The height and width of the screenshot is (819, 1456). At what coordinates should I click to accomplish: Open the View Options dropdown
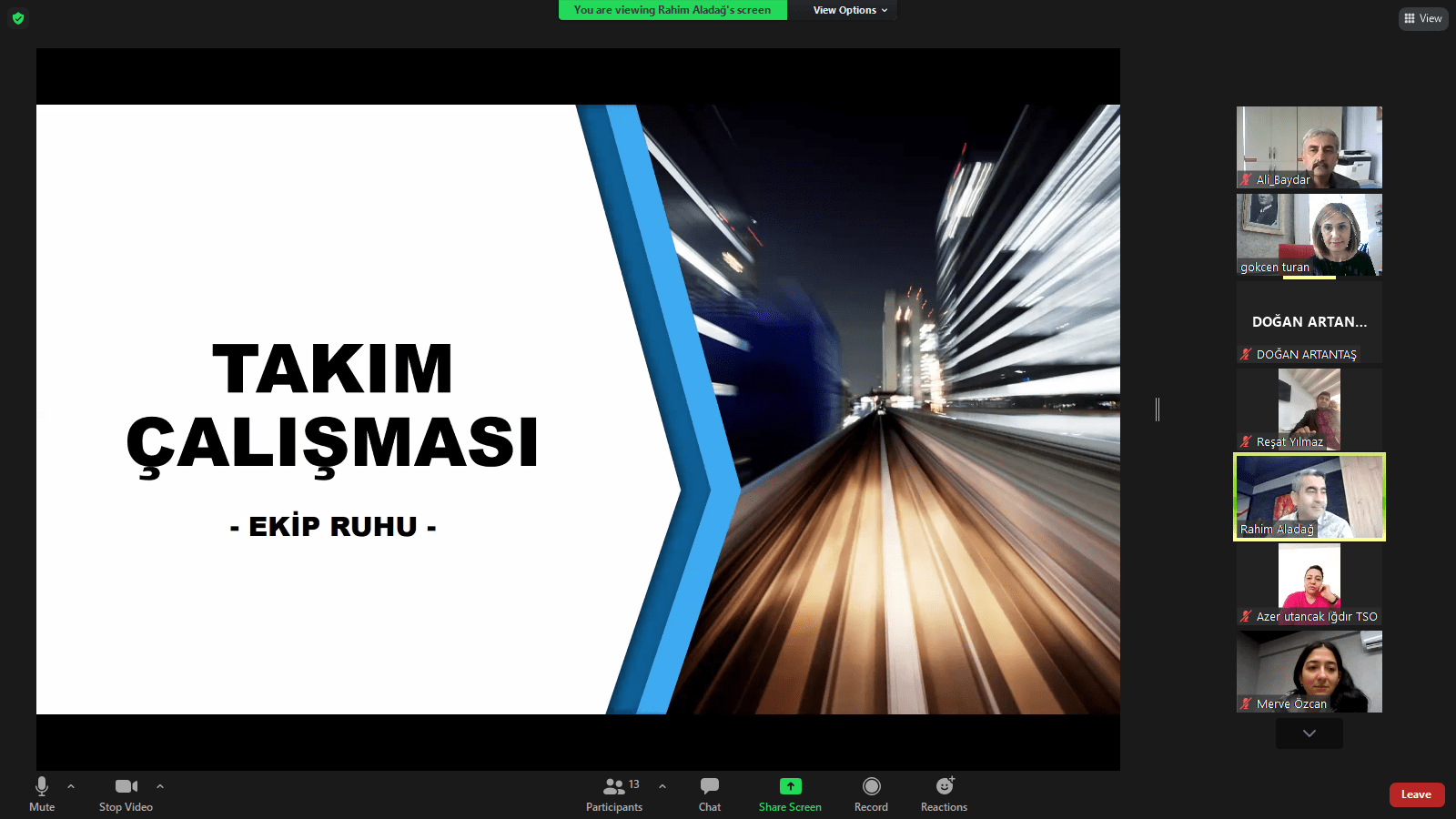click(x=849, y=10)
